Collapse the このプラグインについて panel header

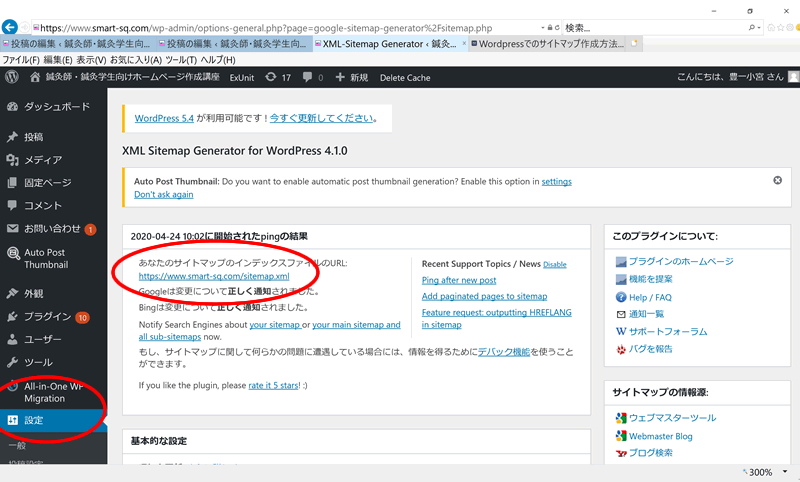(x=695, y=236)
